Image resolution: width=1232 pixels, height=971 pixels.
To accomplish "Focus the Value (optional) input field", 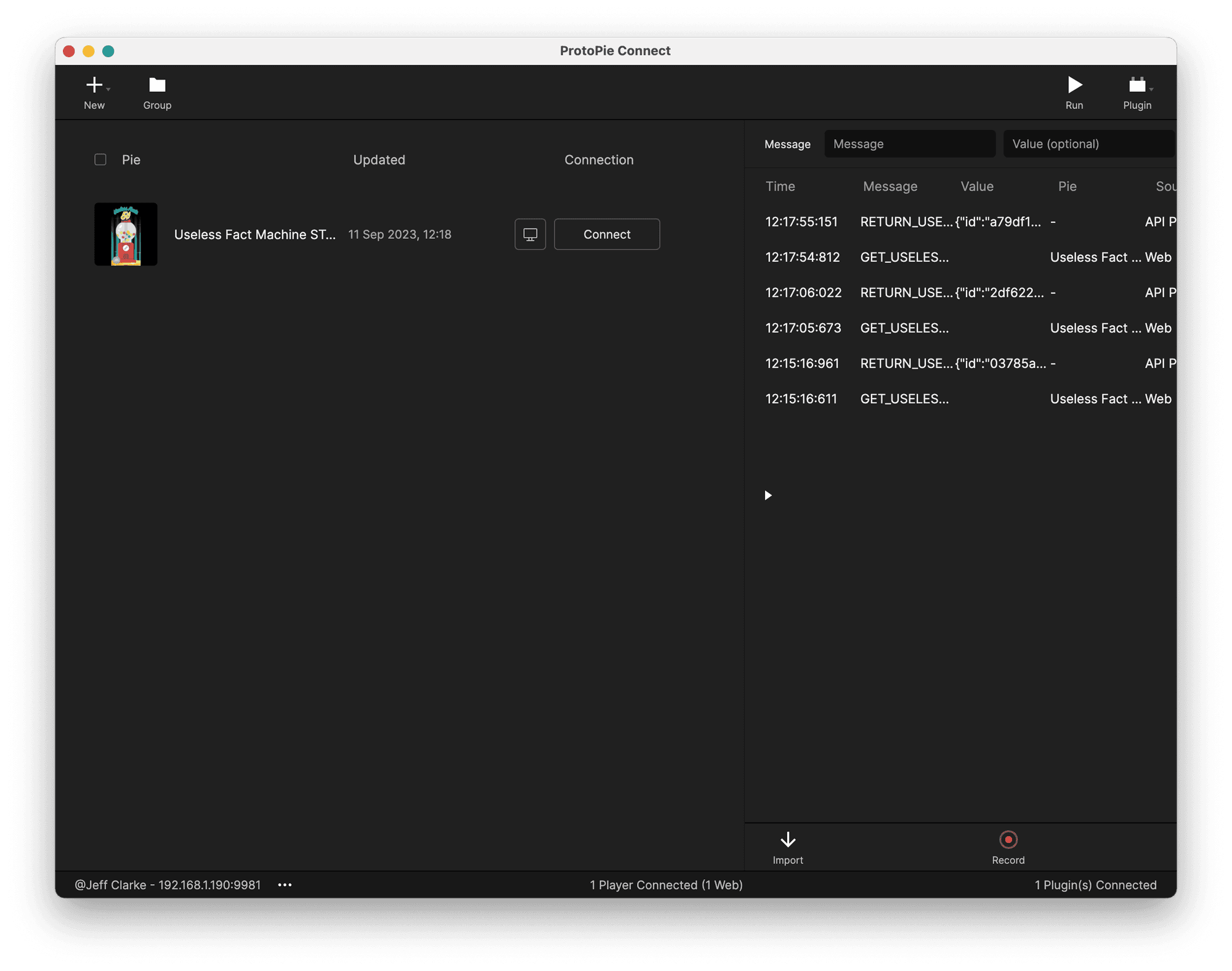I will [1089, 143].
